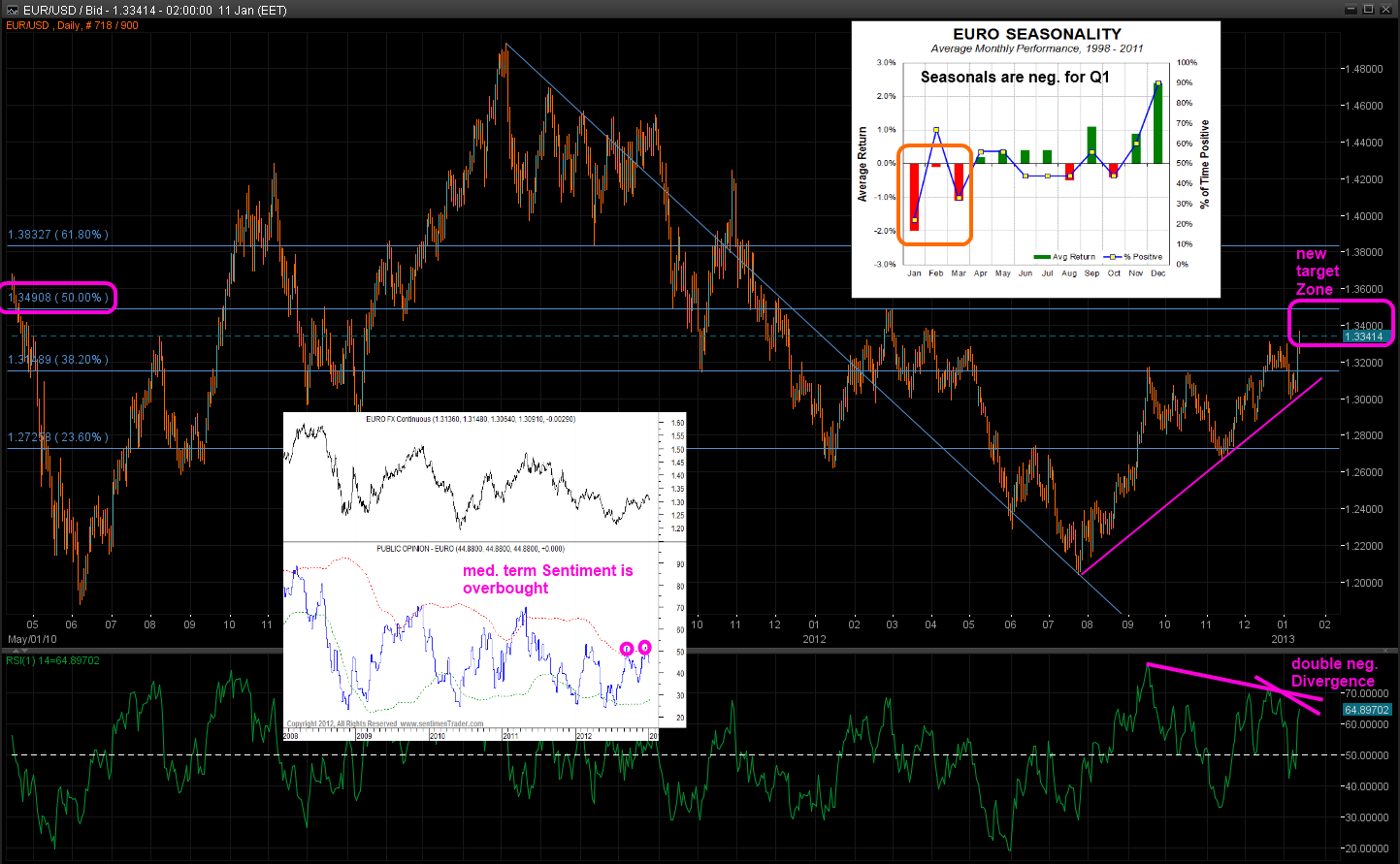1400x864 pixels.
Task: Click the 'med. term Sentiment is overbought' note
Action: click(x=548, y=579)
